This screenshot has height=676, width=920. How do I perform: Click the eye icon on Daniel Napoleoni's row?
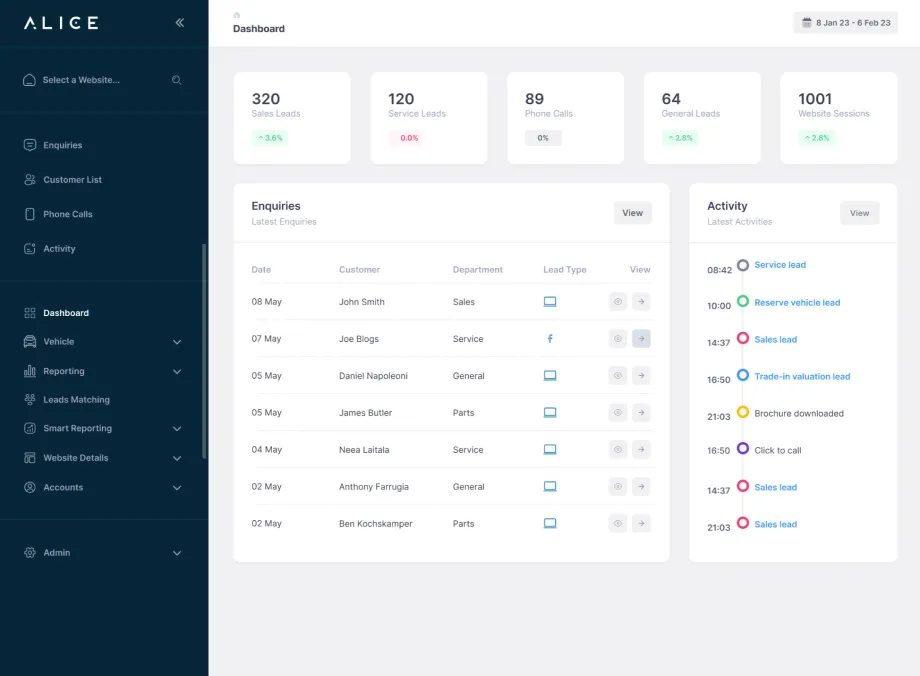pos(618,375)
